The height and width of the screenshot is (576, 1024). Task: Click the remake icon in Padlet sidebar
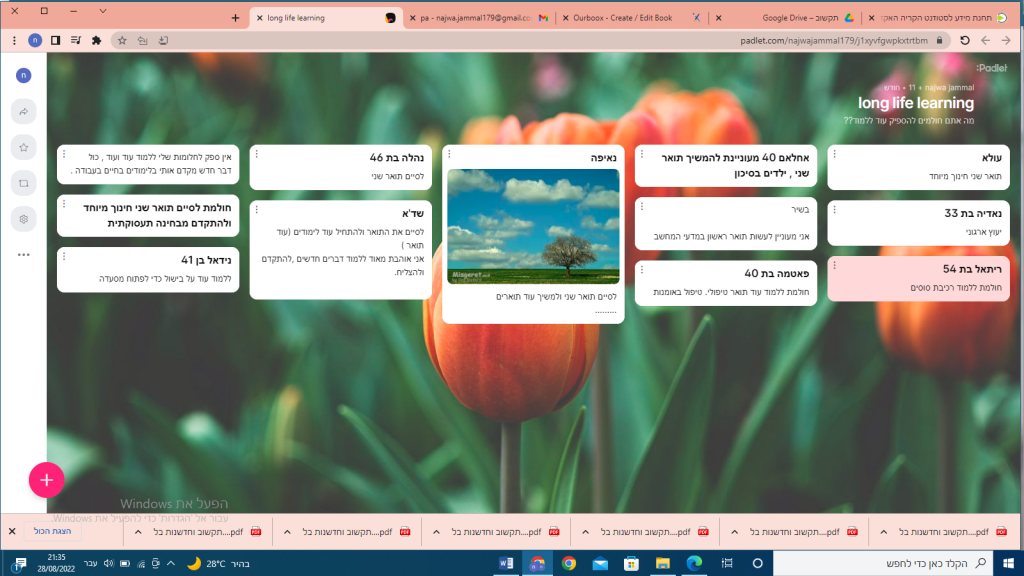click(x=24, y=182)
